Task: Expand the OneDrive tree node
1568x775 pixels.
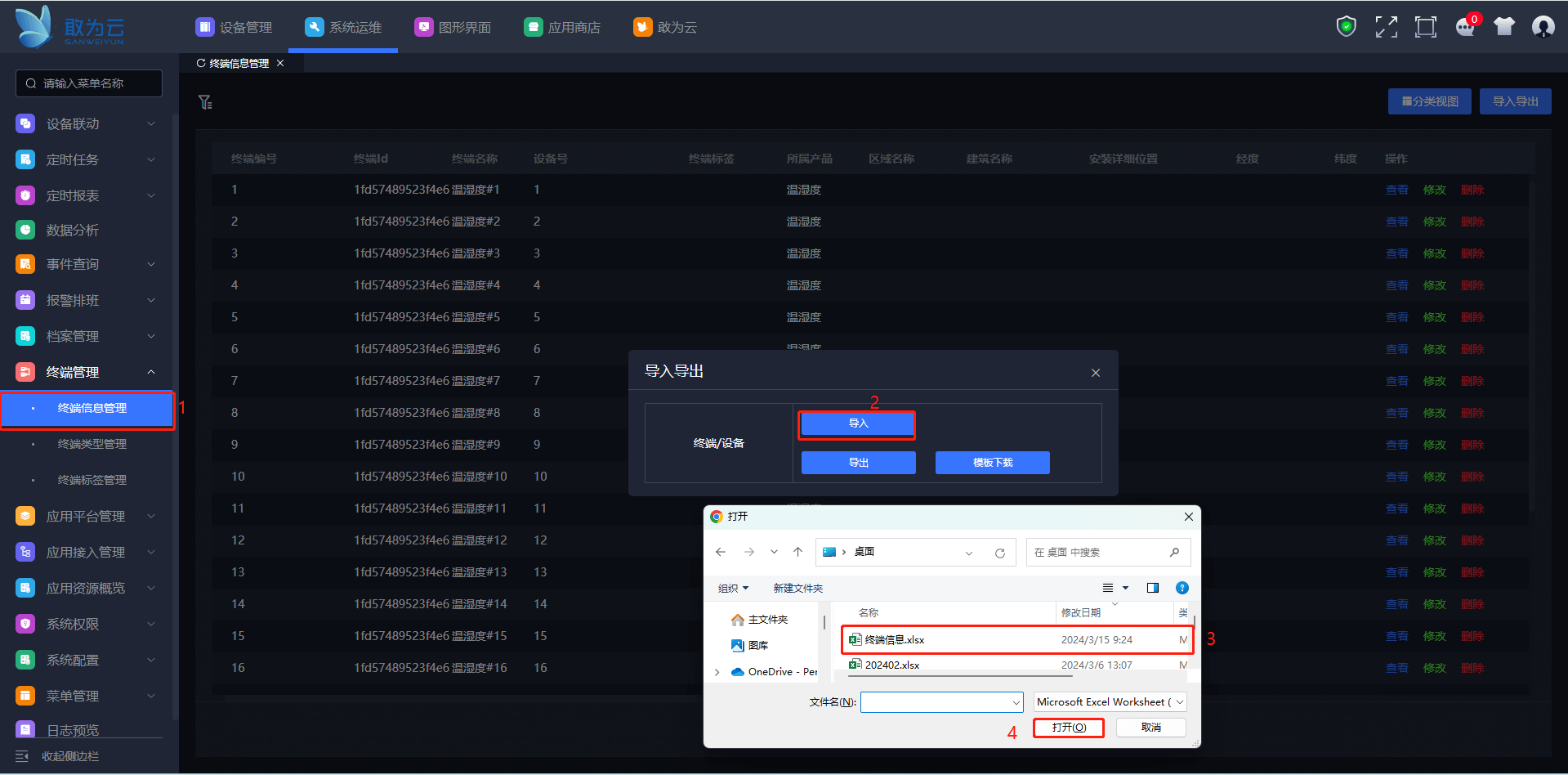Action: tap(717, 672)
